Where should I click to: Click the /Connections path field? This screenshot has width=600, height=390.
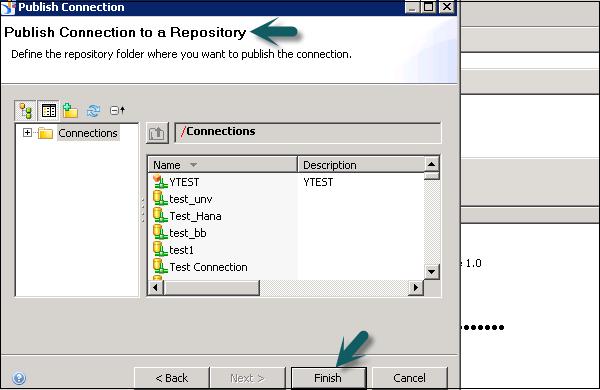click(308, 132)
